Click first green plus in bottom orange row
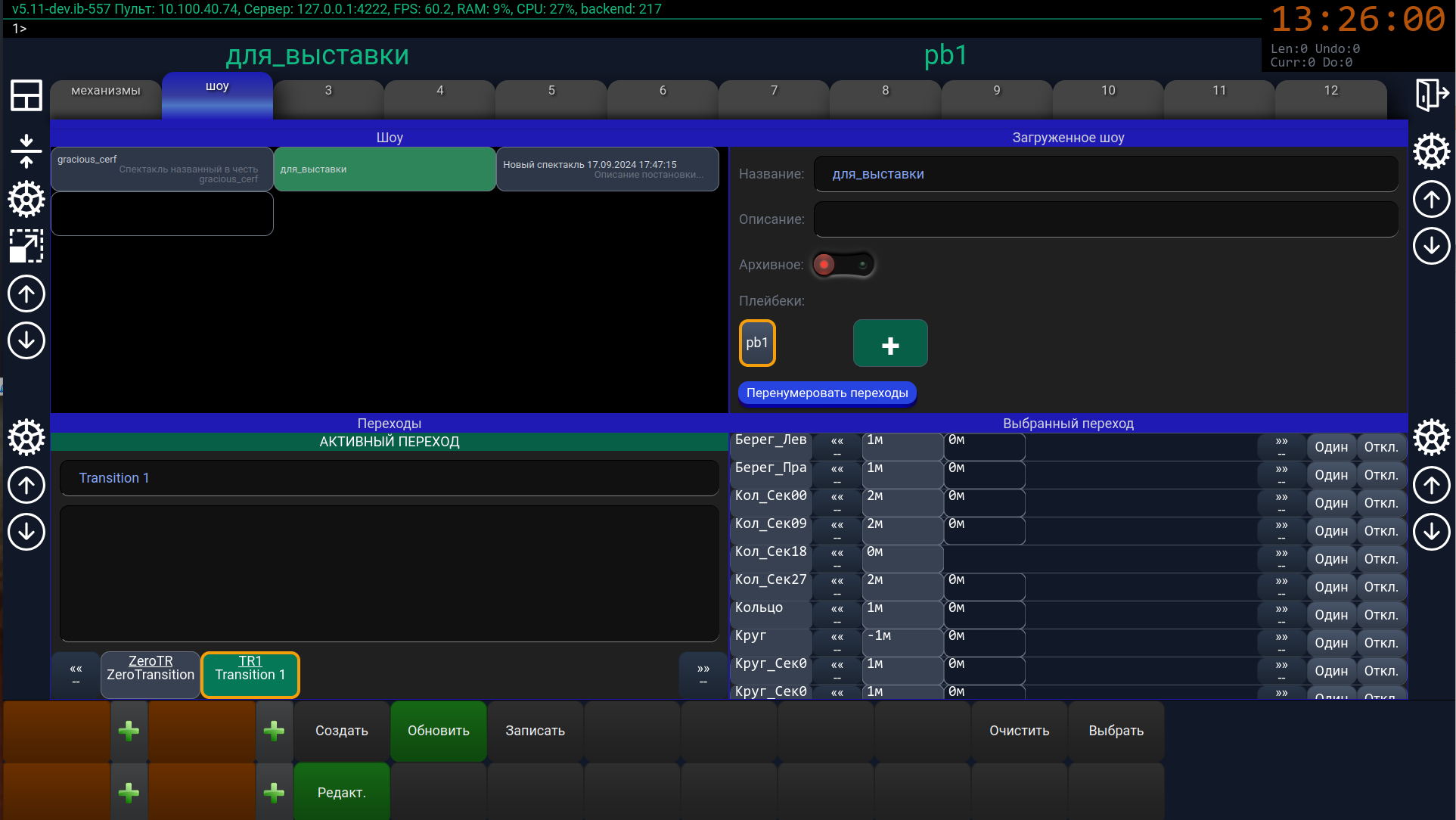Image resolution: width=1456 pixels, height=820 pixels. click(129, 731)
